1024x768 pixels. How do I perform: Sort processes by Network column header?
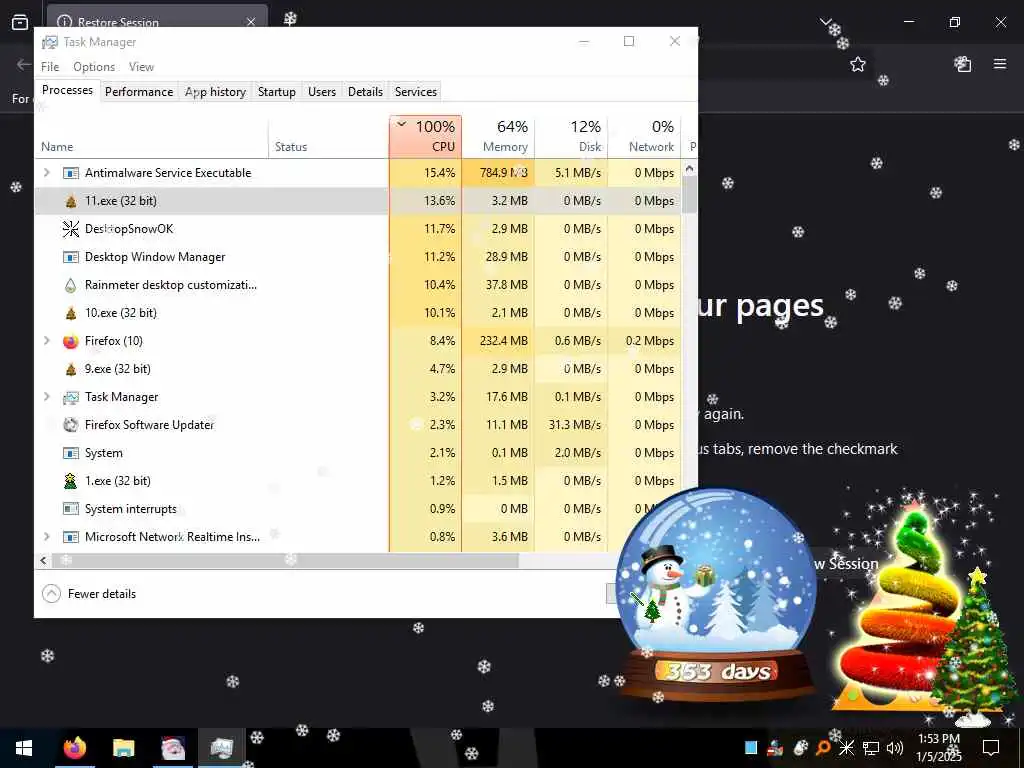tap(644, 137)
